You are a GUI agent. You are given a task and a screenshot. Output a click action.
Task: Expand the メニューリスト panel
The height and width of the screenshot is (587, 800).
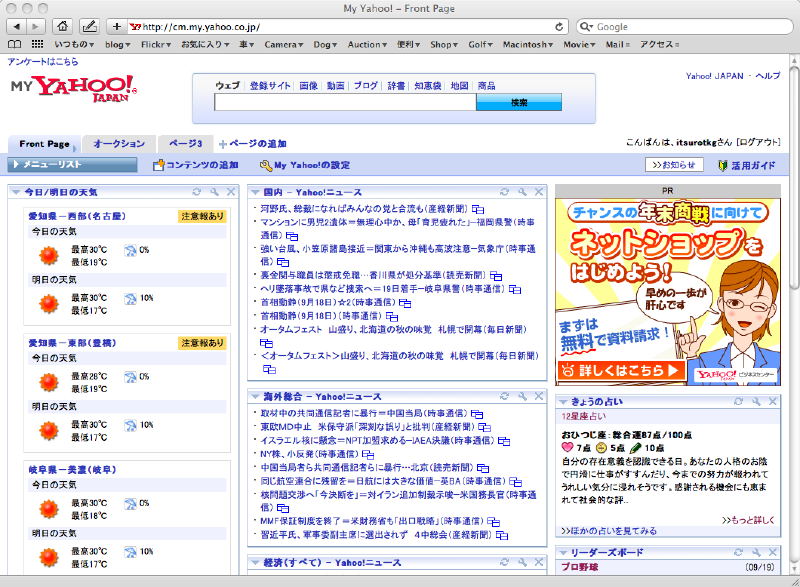[x=72, y=165]
